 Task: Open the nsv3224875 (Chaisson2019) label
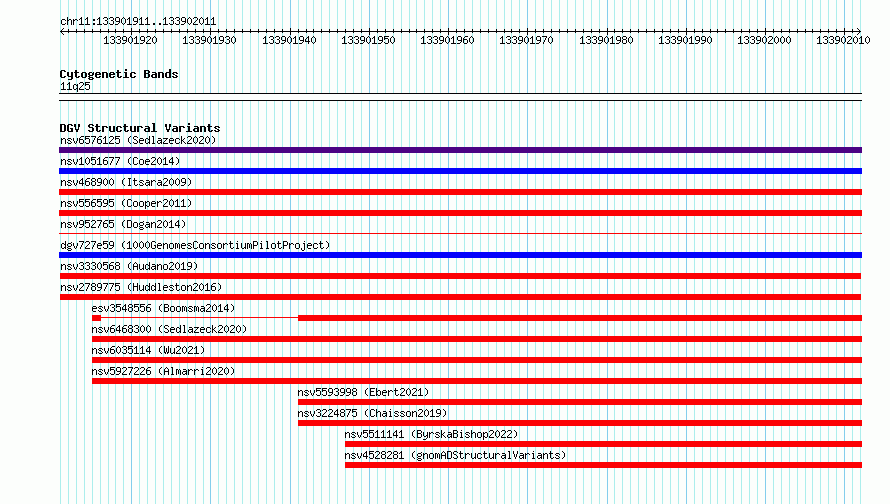372,413
